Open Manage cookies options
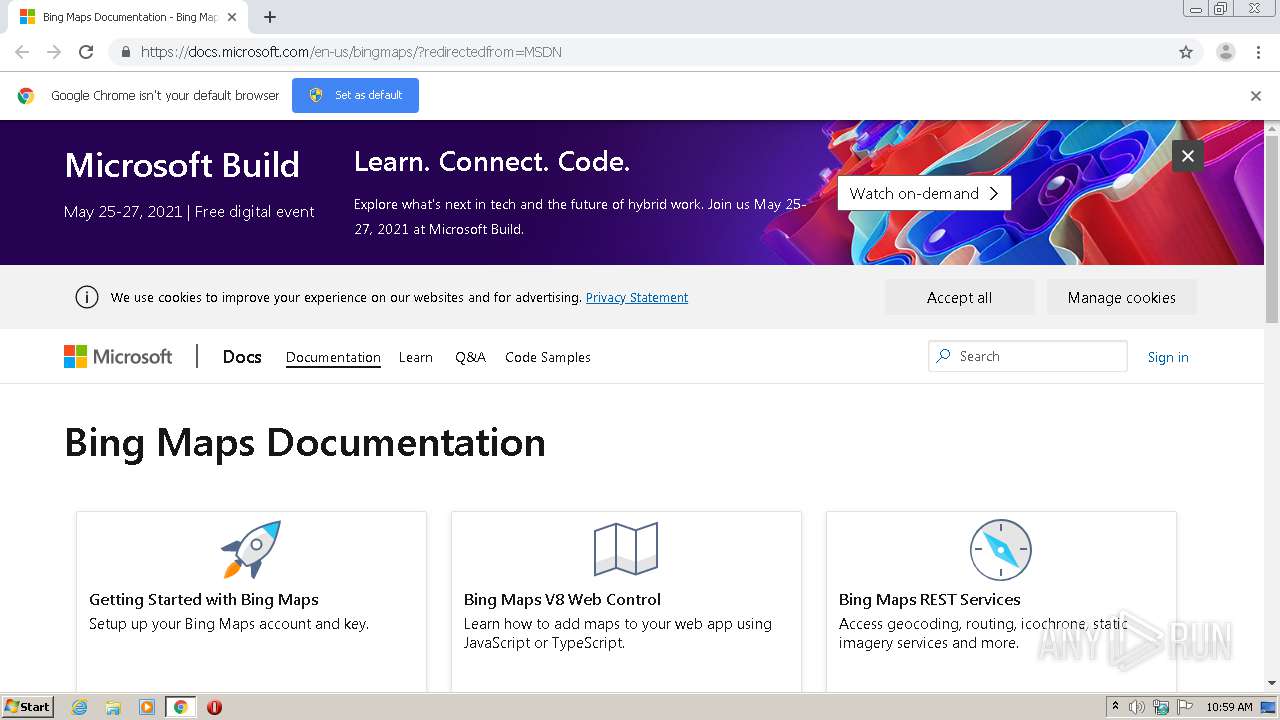This screenshot has height=720, width=1280. 1121,297
